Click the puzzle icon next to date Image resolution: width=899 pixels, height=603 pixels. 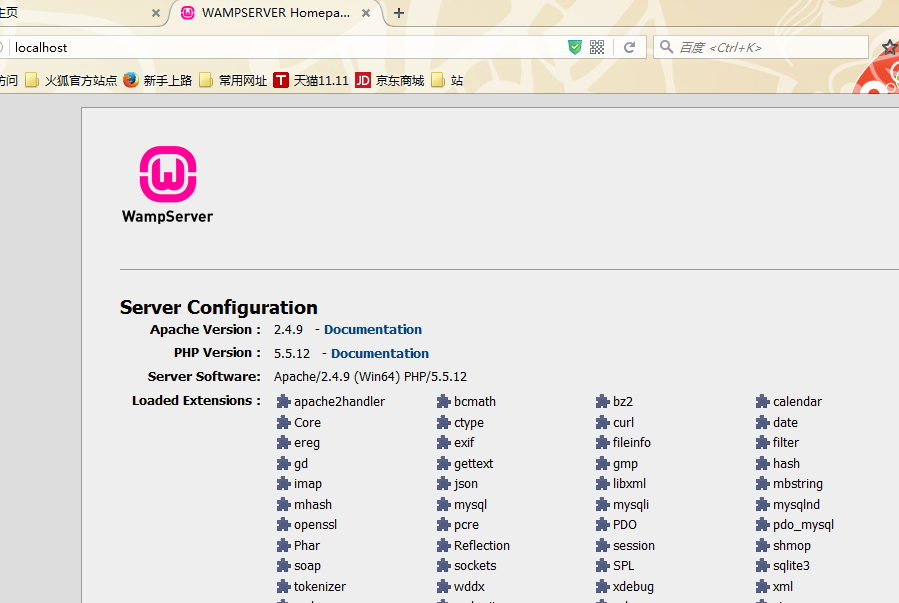[x=762, y=422]
